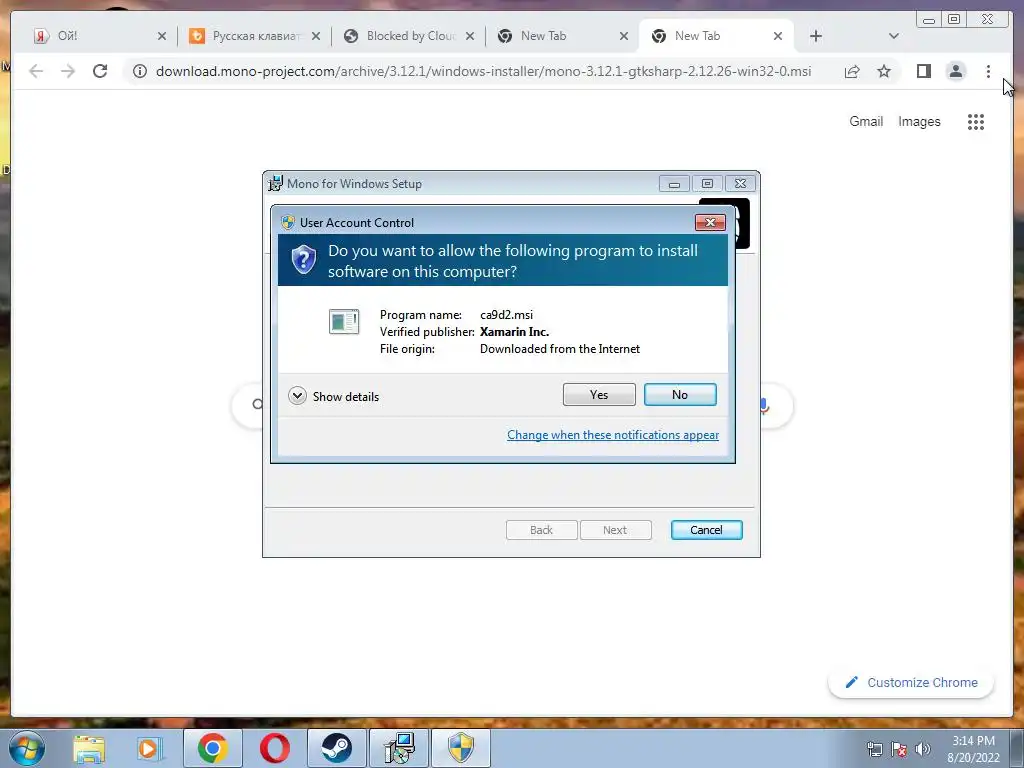Image resolution: width=1024 pixels, height=768 pixels.
Task: Maximize the Chrome window
Action: (953, 20)
